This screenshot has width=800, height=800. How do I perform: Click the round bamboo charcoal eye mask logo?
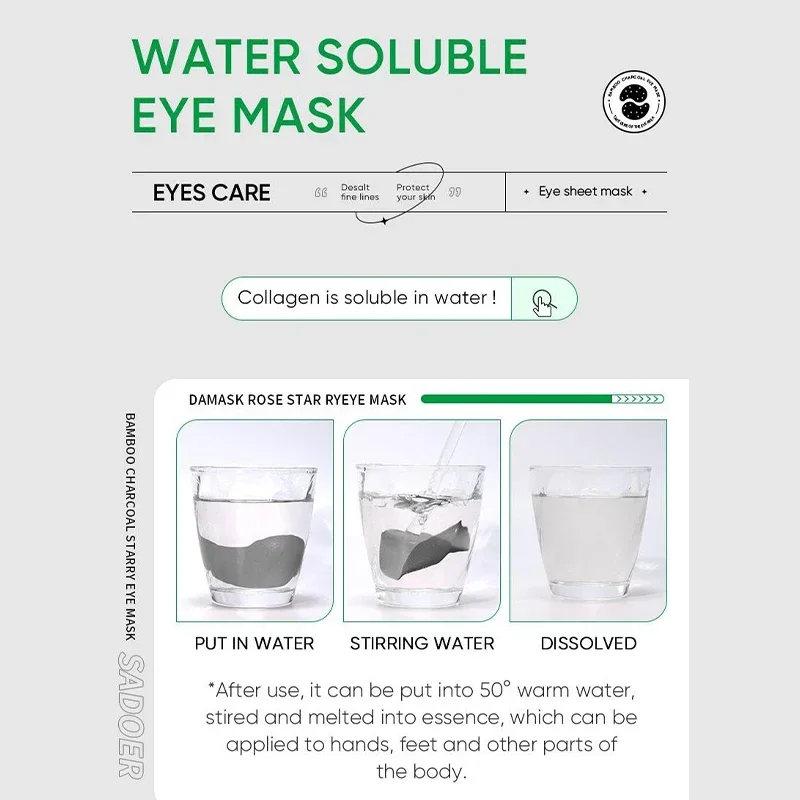tap(634, 102)
